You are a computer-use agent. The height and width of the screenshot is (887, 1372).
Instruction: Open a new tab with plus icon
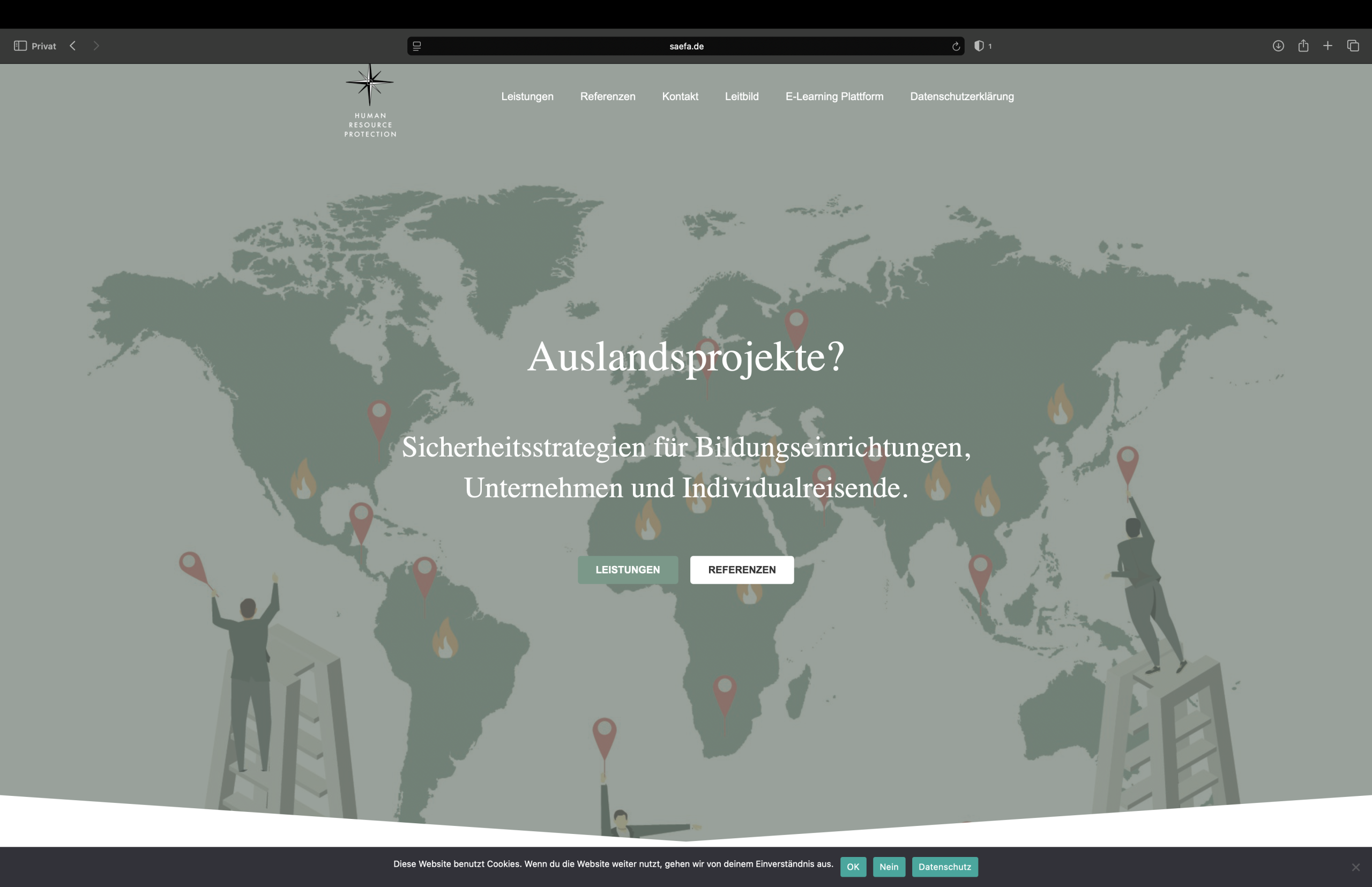pos(1328,46)
